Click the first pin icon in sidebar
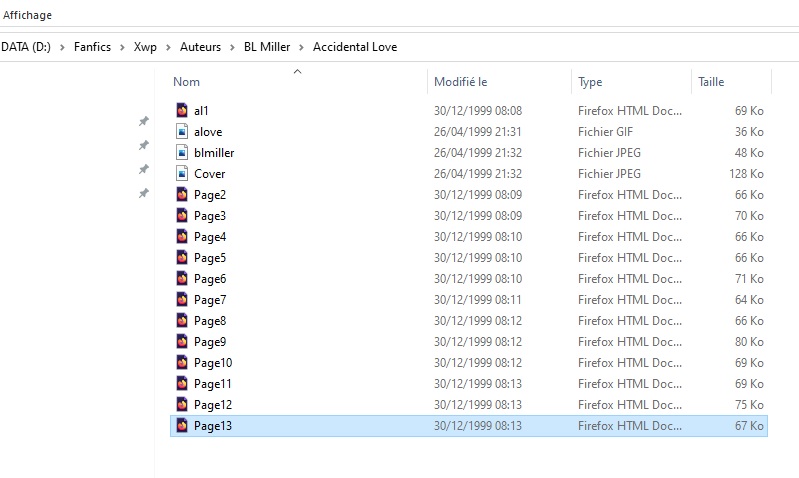The height and width of the screenshot is (478, 799). pyautogui.click(x=143, y=121)
